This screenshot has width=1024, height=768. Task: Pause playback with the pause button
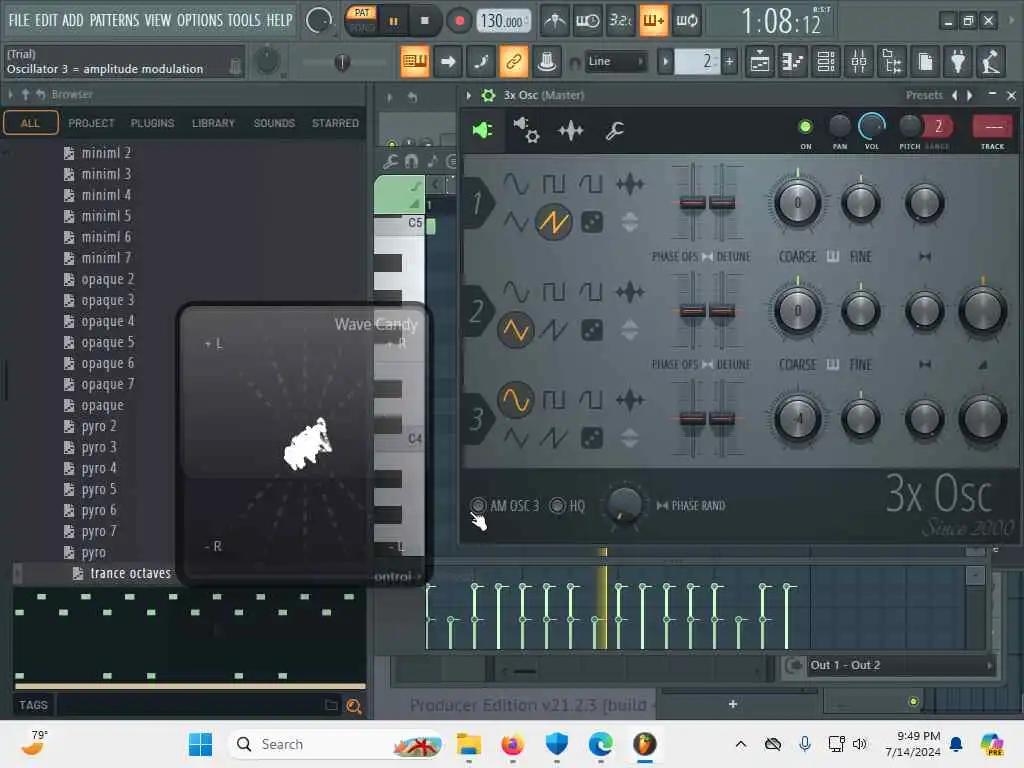393,21
